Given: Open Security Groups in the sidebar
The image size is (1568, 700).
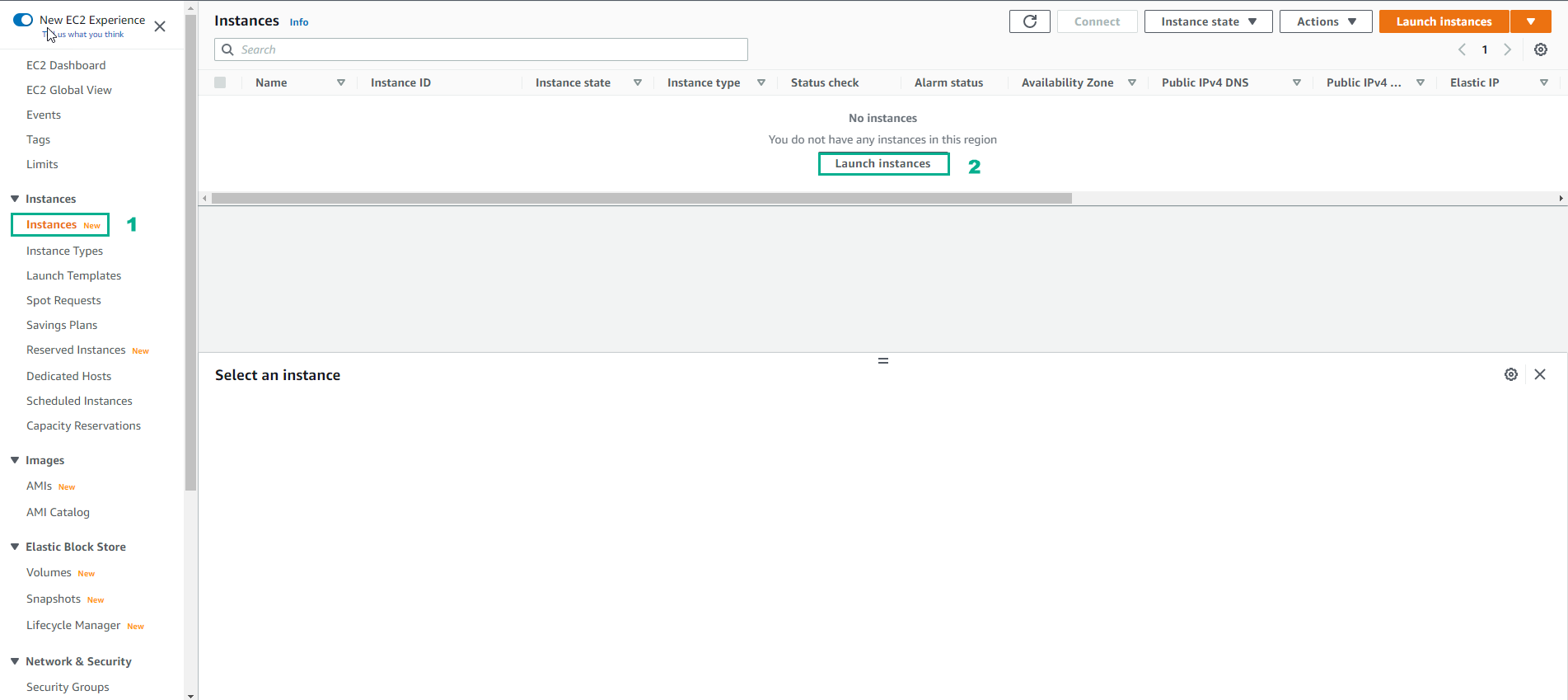Looking at the screenshot, I should 68,687.
